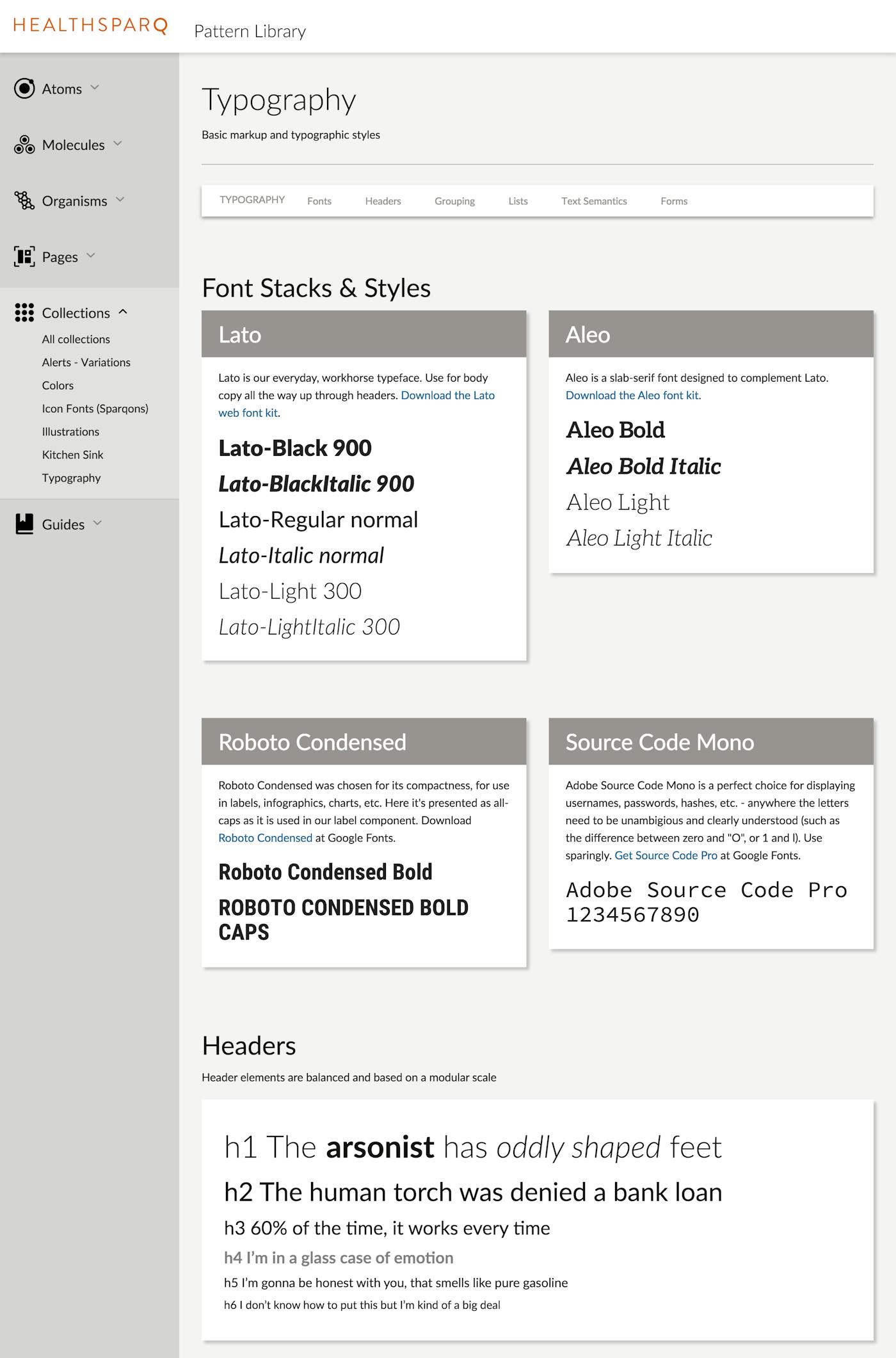Follow the Get Source Code Pro link
Viewport: 896px width, 1358px height.
tap(666, 855)
